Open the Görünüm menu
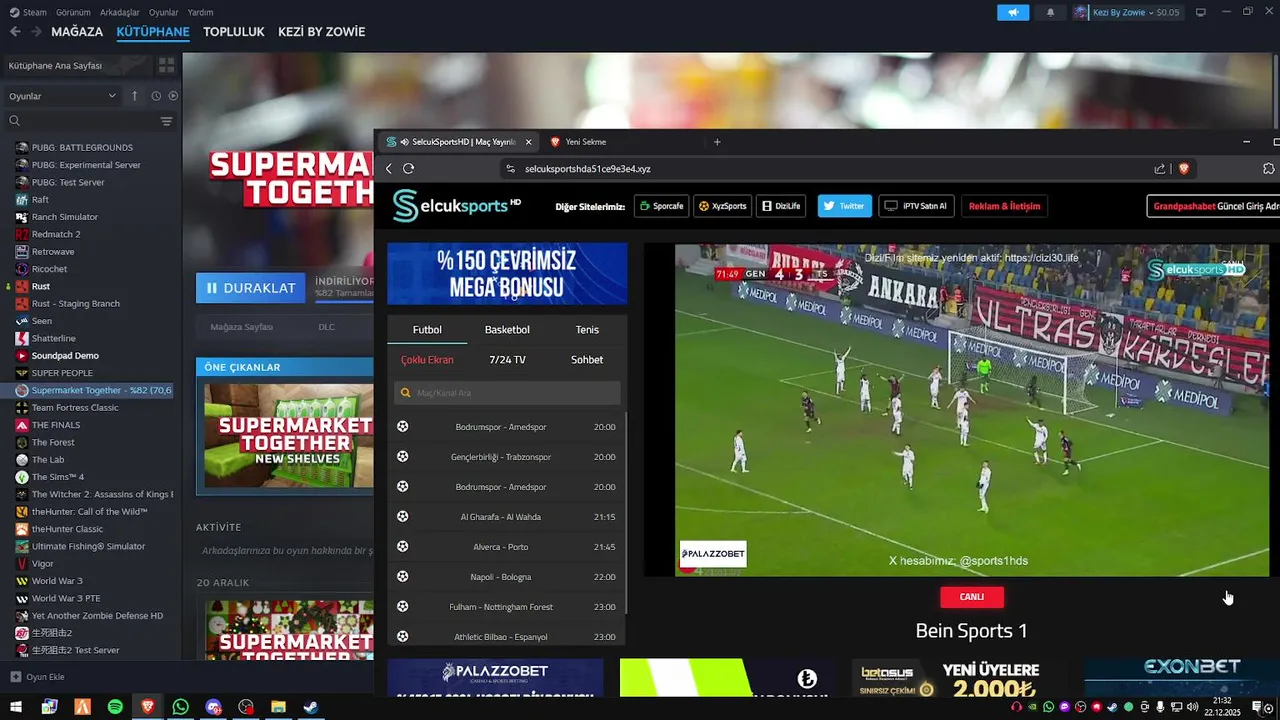The image size is (1280, 720). click(73, 12)
